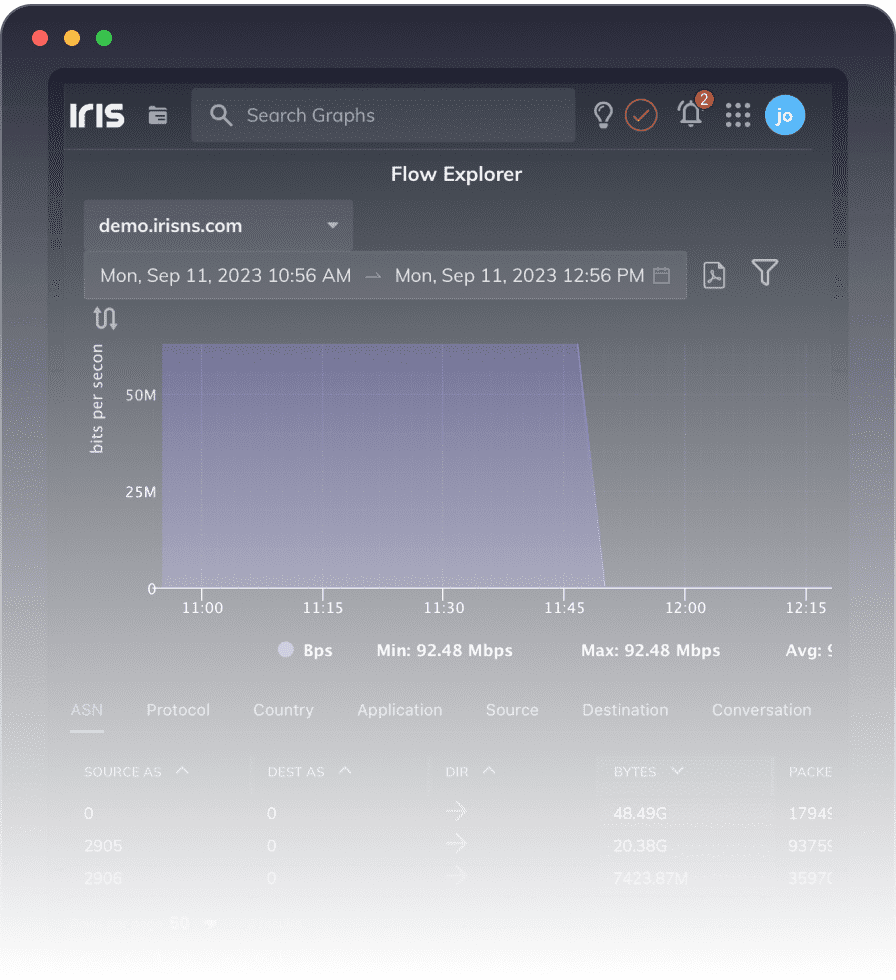
Task: Open the filter funnel icon
Action: tap(765, 273)
